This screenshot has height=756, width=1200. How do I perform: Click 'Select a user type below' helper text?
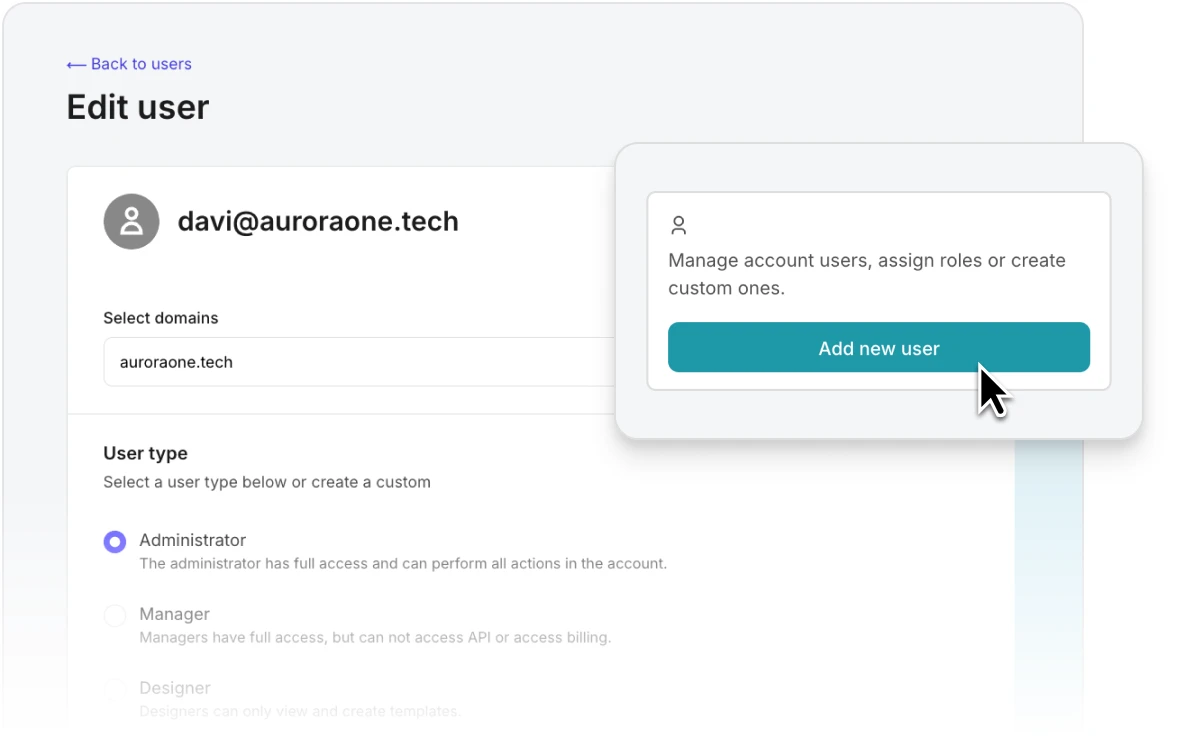267,482
